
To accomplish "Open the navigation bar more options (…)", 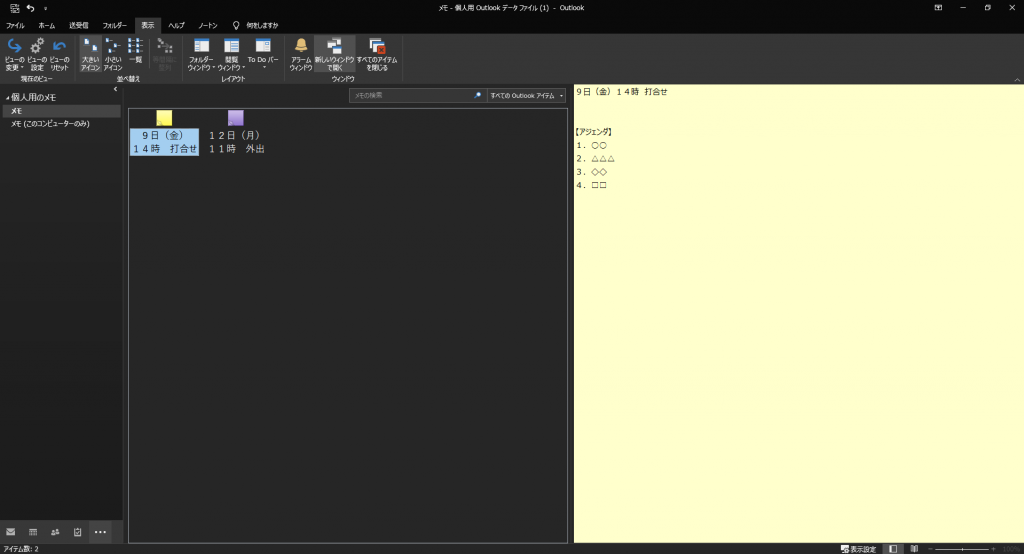I will pos(100,532).
